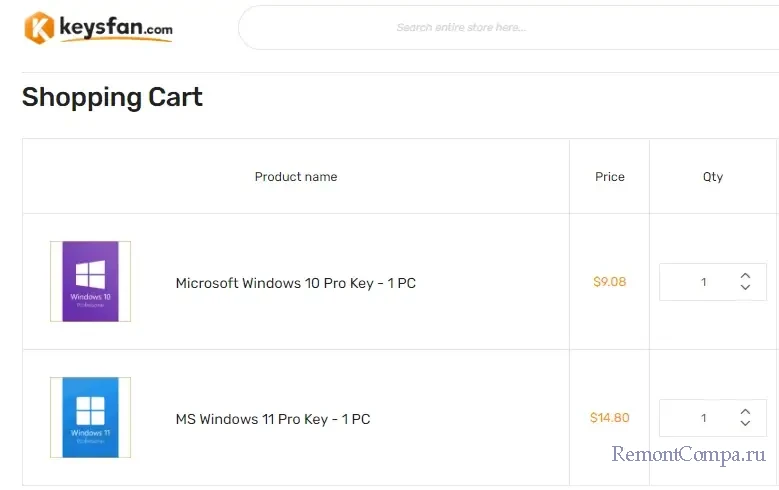Open the Windows 10 Pro product thumbnail
Viewport: 779px width, 490px height.
tap(90, 281)
